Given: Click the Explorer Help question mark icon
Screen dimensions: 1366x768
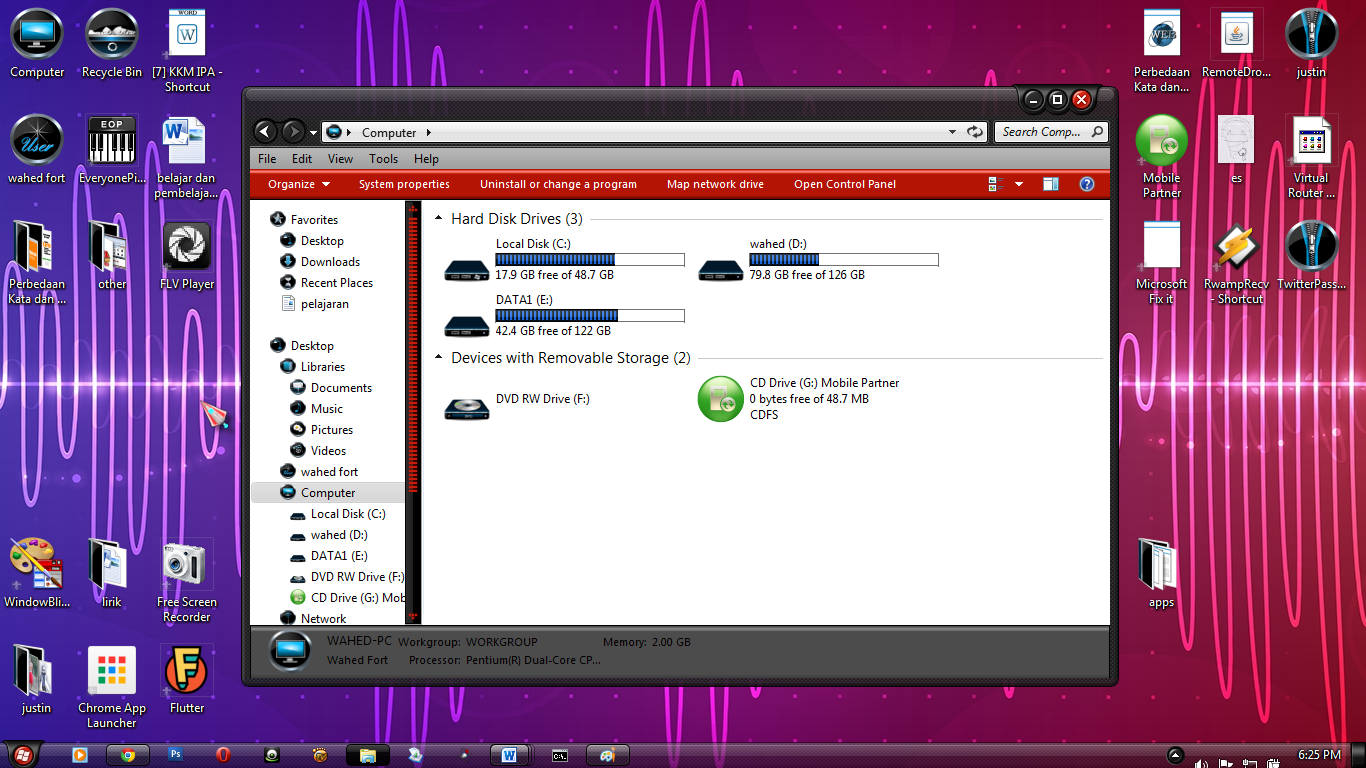Looking at the screenshot, I should pos(1087,184).
